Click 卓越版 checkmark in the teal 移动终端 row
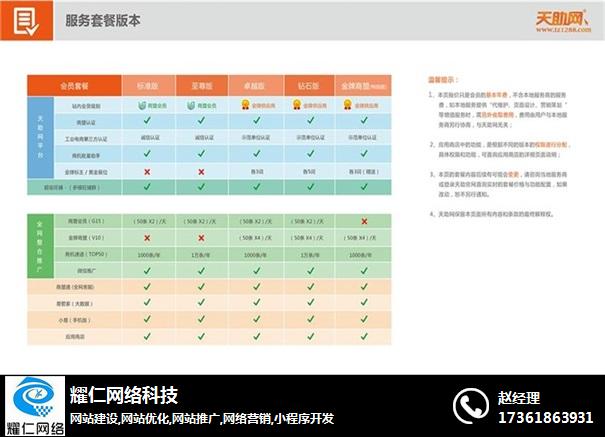The image size is (605, 437). pyautogui.click(x=256, y=187)
